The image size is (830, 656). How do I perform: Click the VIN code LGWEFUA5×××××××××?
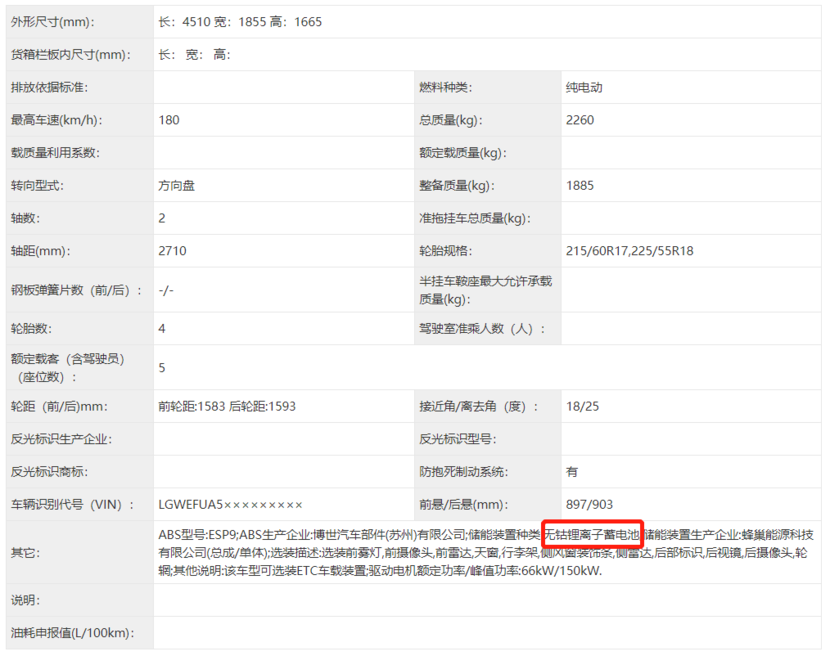tap(230, 505)
